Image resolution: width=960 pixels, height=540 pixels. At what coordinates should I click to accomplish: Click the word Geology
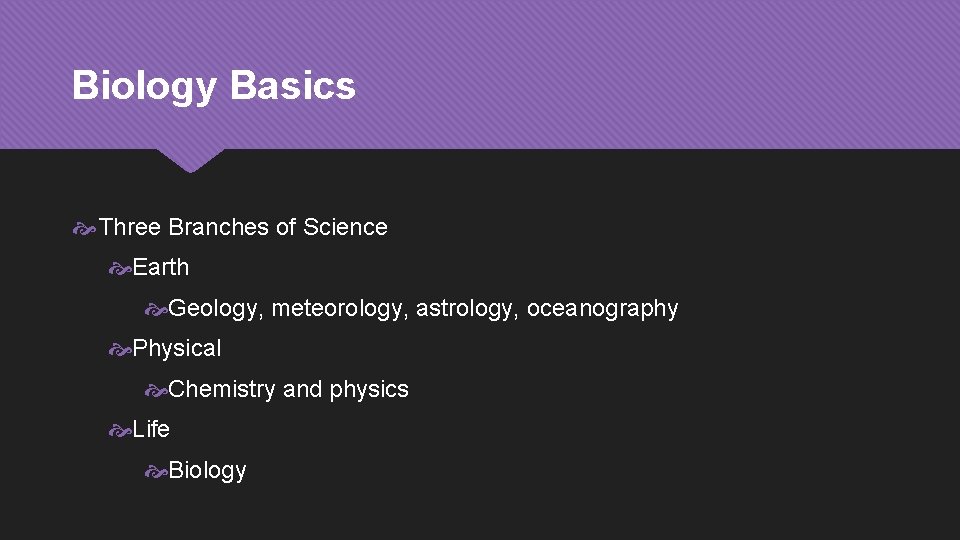214,310
